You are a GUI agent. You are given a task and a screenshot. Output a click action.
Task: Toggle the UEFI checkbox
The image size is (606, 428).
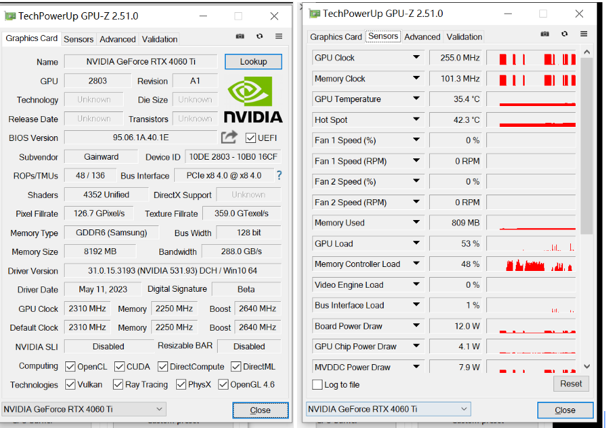[x=250, y=138]
